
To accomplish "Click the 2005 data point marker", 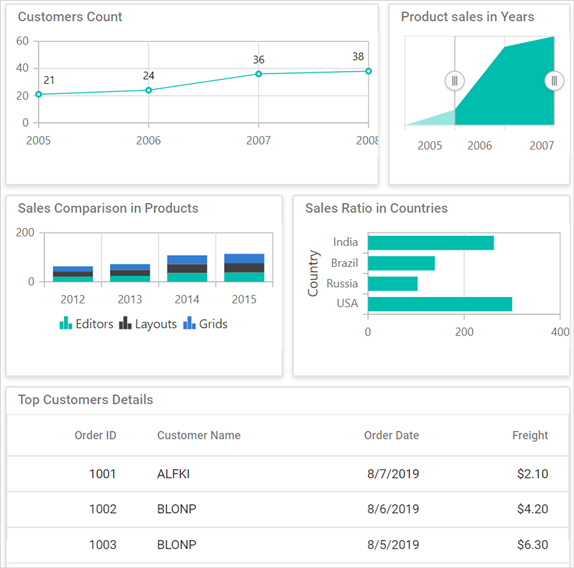I will (38, 94).
